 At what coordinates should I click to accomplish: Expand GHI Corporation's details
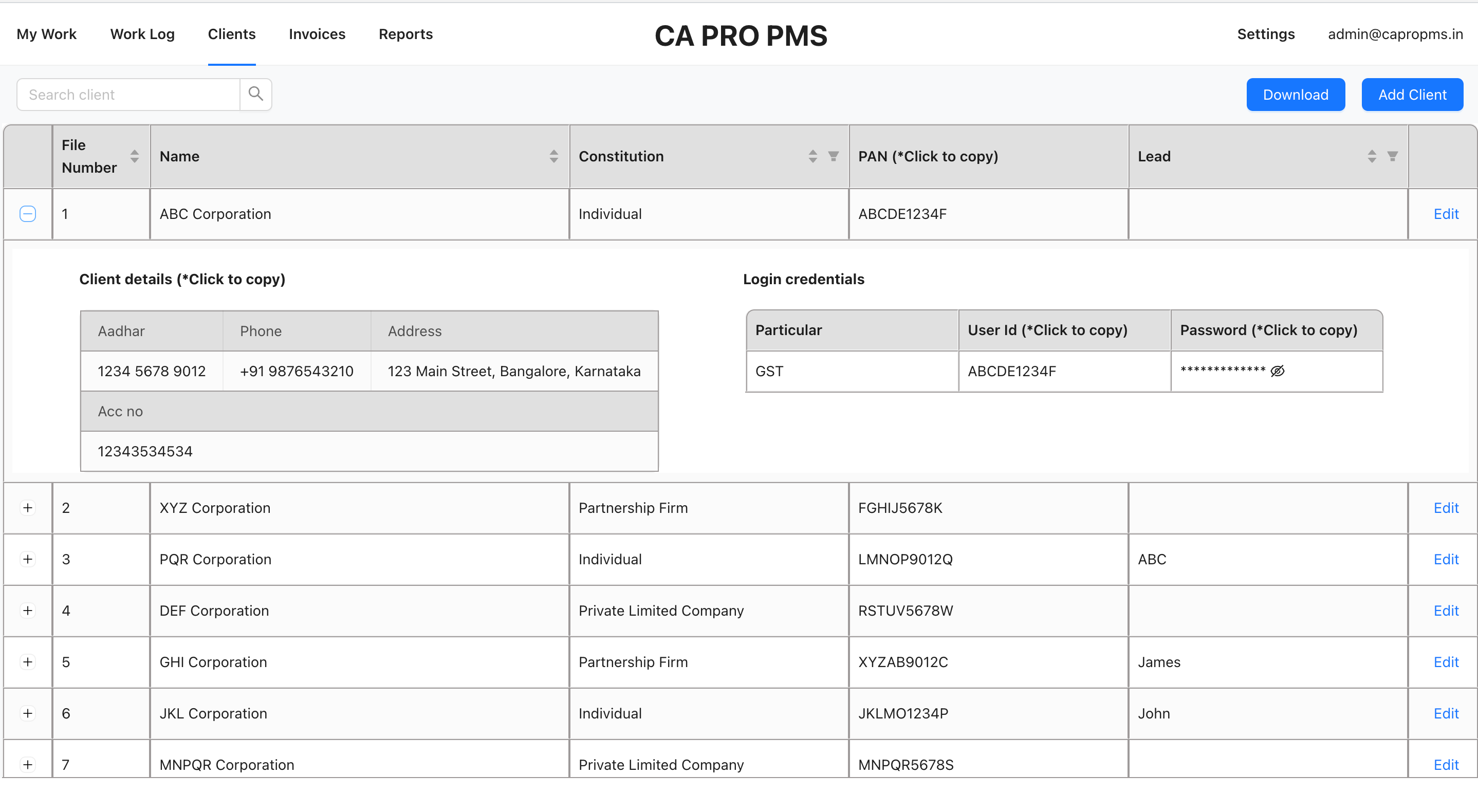(27, 661)
